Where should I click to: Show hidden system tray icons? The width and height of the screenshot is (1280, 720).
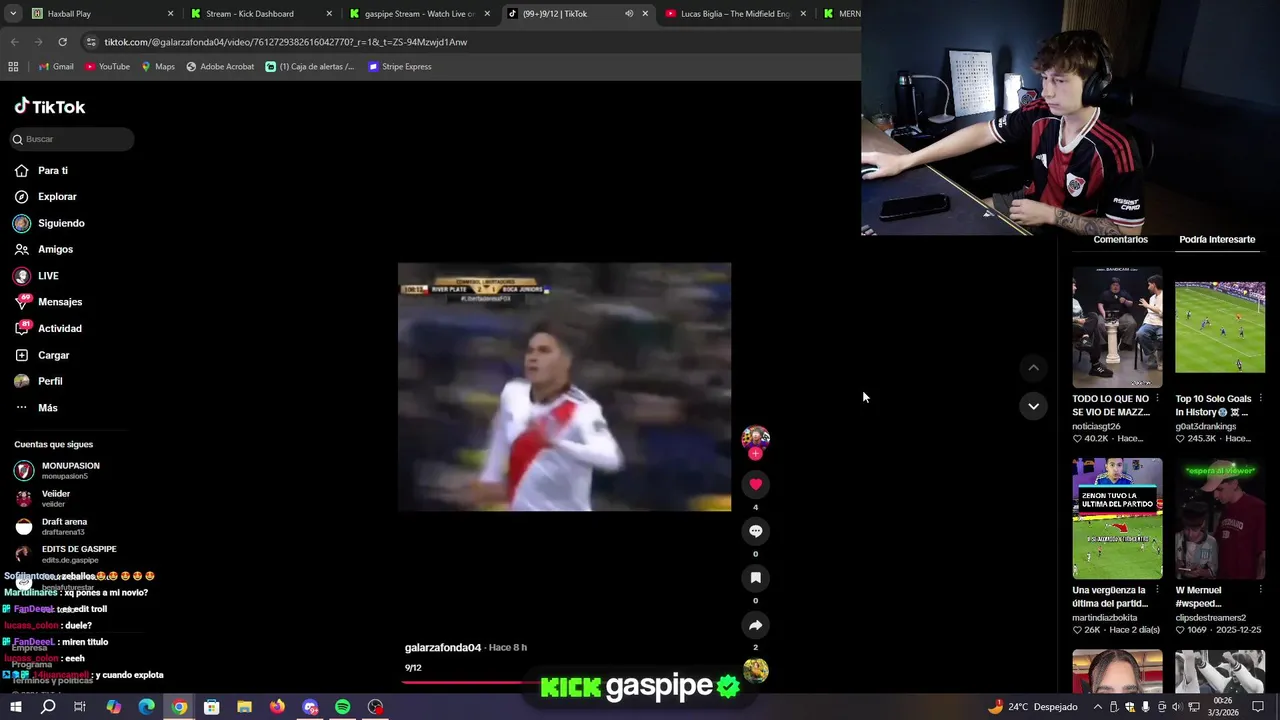click(1097, 707)
